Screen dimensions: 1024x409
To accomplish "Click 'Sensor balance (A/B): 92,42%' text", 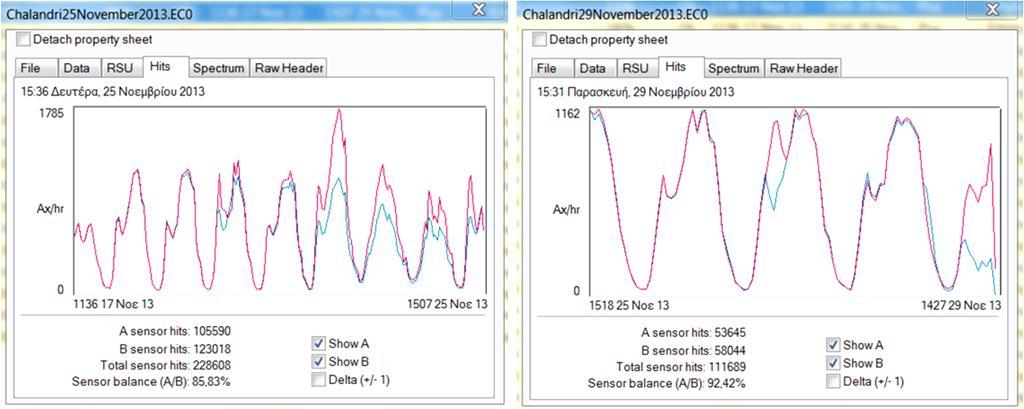I will (667, 384).
